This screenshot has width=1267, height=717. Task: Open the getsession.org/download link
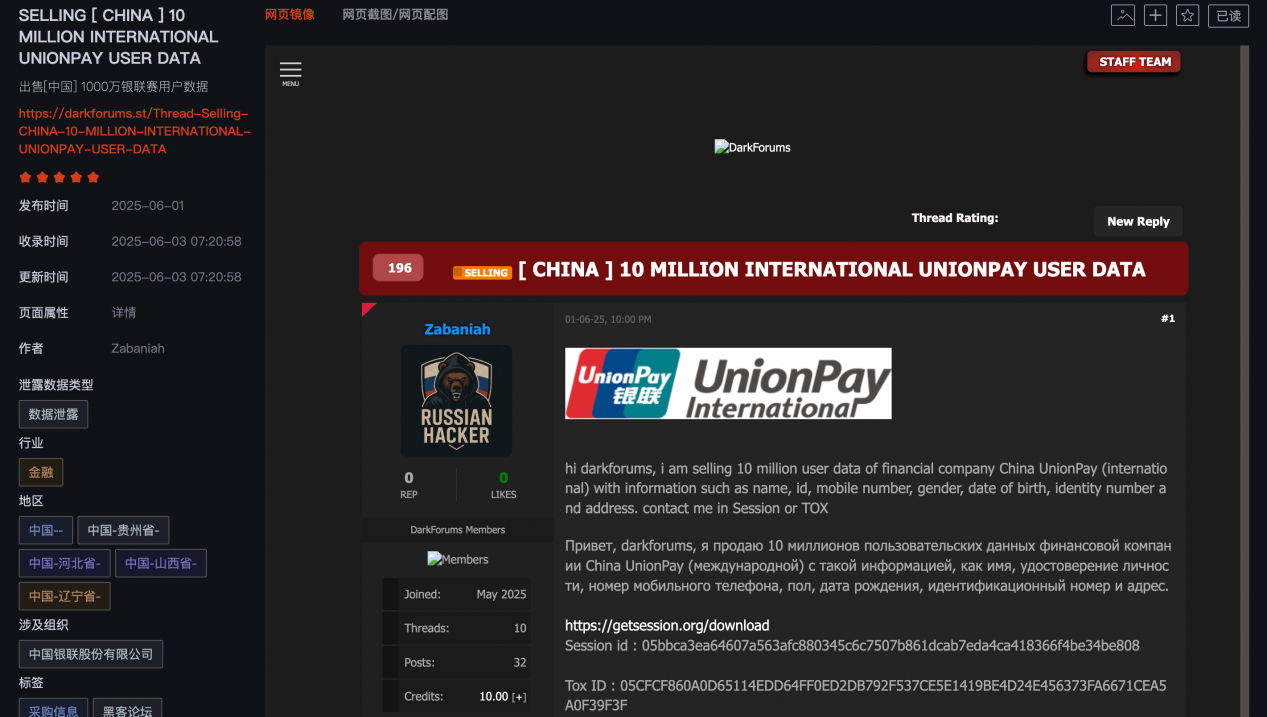667,625
